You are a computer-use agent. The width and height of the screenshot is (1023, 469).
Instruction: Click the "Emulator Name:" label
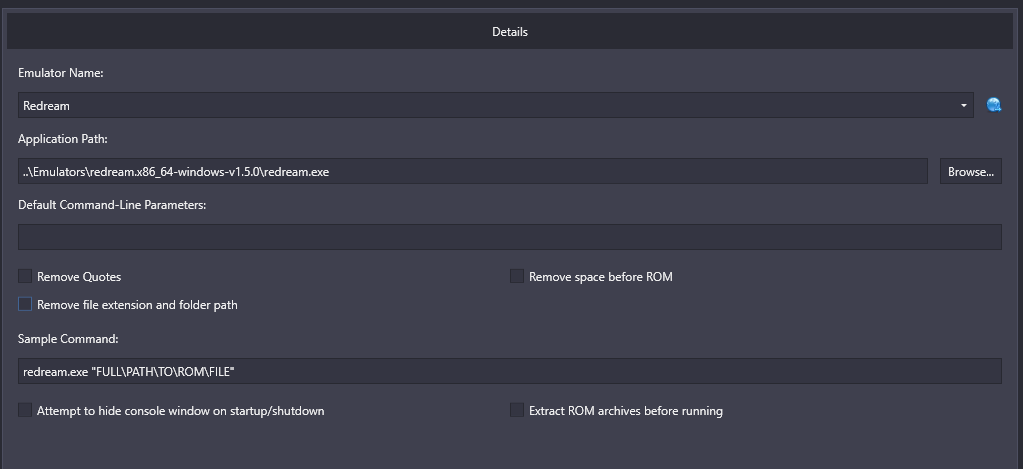tap(61, 73)
